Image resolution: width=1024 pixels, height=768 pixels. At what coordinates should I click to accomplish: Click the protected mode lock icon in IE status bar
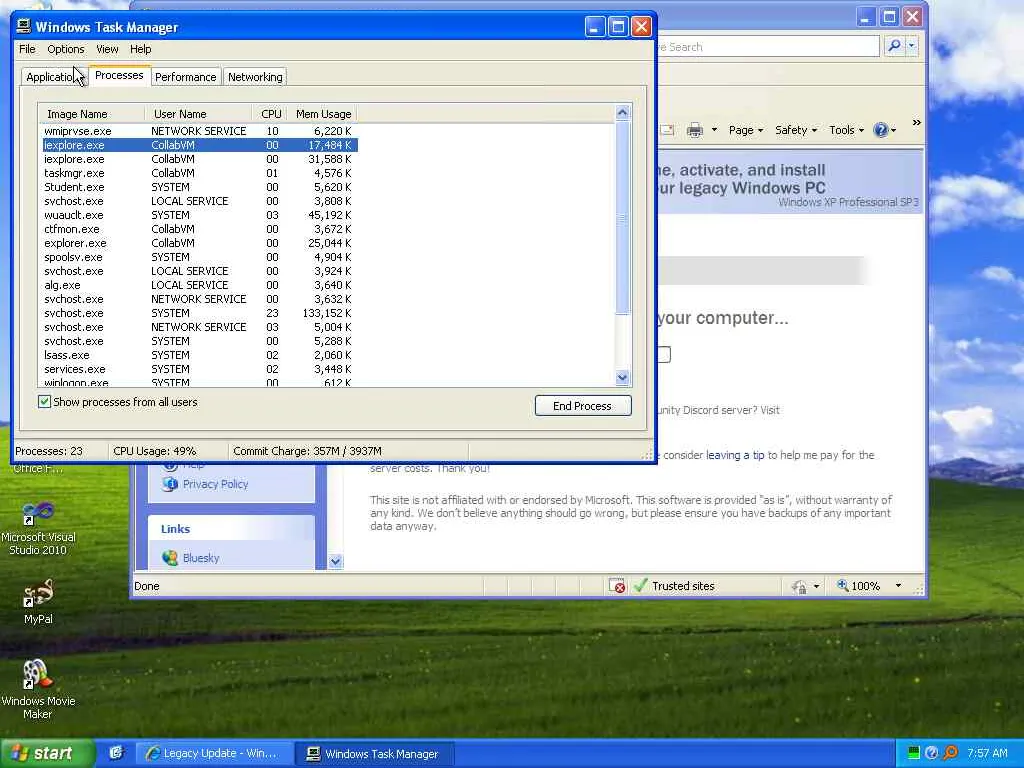click(x=799, y=586)
